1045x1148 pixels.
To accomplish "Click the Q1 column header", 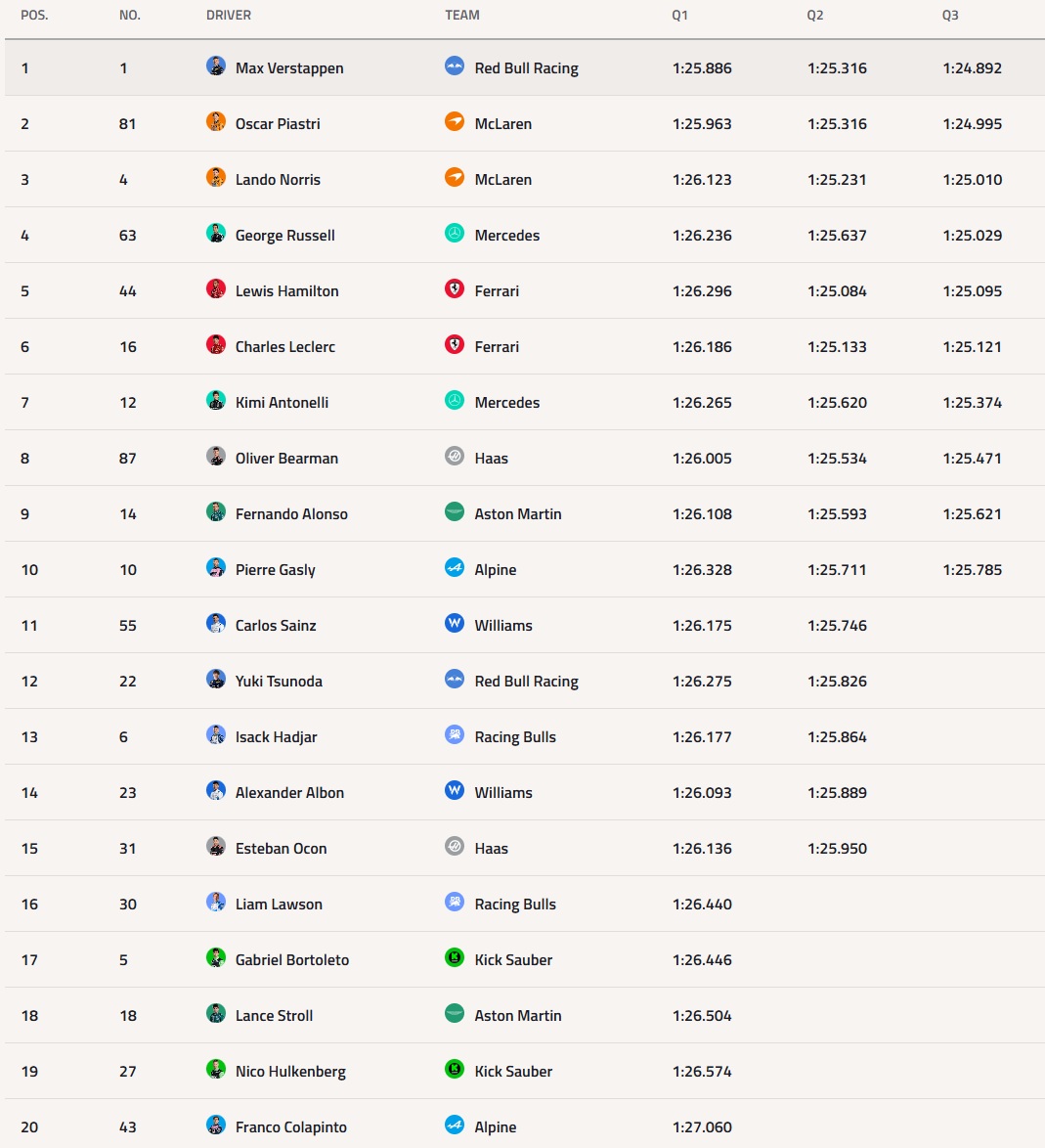I will pyautogui.click(x=679, y=16).
